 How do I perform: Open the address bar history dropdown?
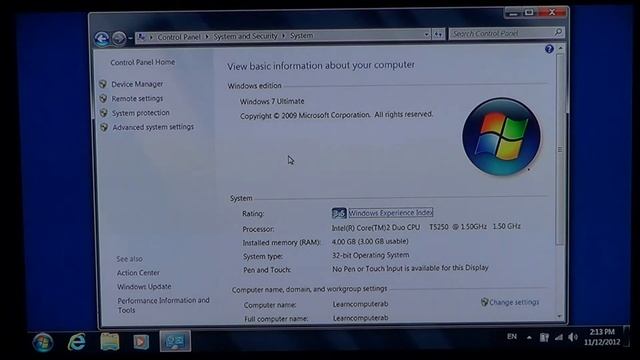click(426, 35)
